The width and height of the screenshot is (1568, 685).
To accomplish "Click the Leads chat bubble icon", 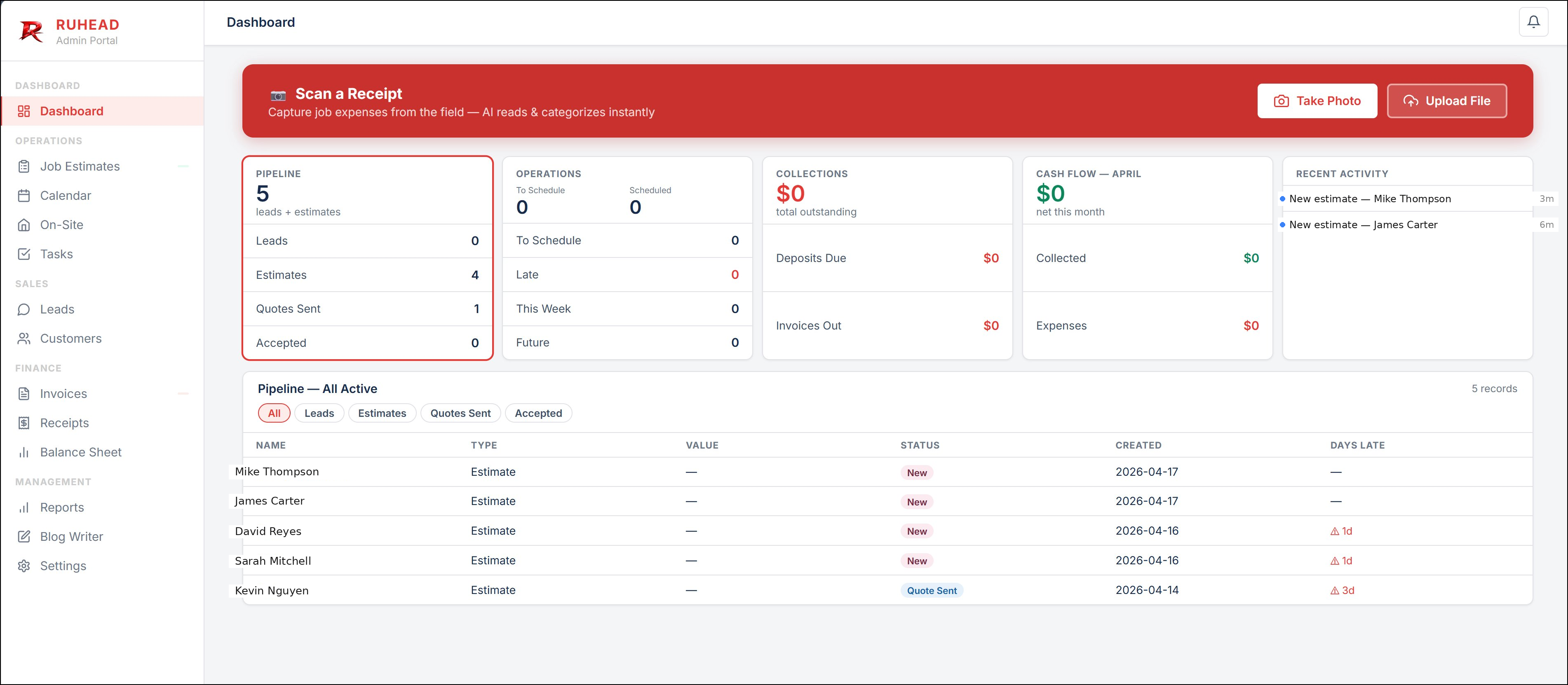I will [x=24, y=309].
